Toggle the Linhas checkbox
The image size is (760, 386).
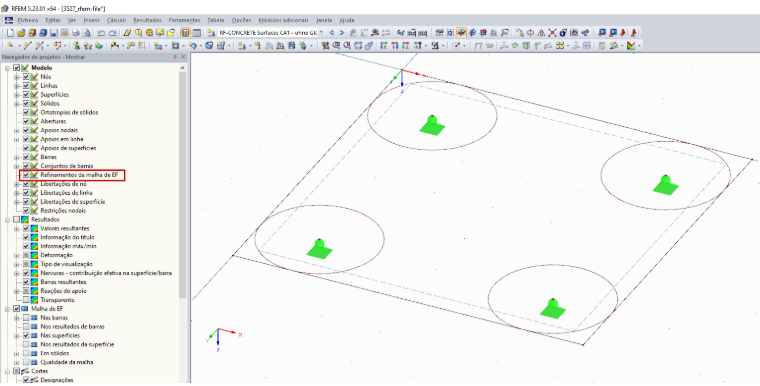pos(26,86)
